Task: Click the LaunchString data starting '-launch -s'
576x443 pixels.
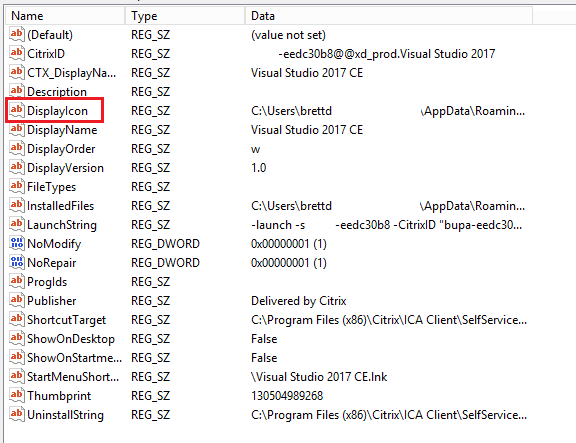Action: click(386, 225)
